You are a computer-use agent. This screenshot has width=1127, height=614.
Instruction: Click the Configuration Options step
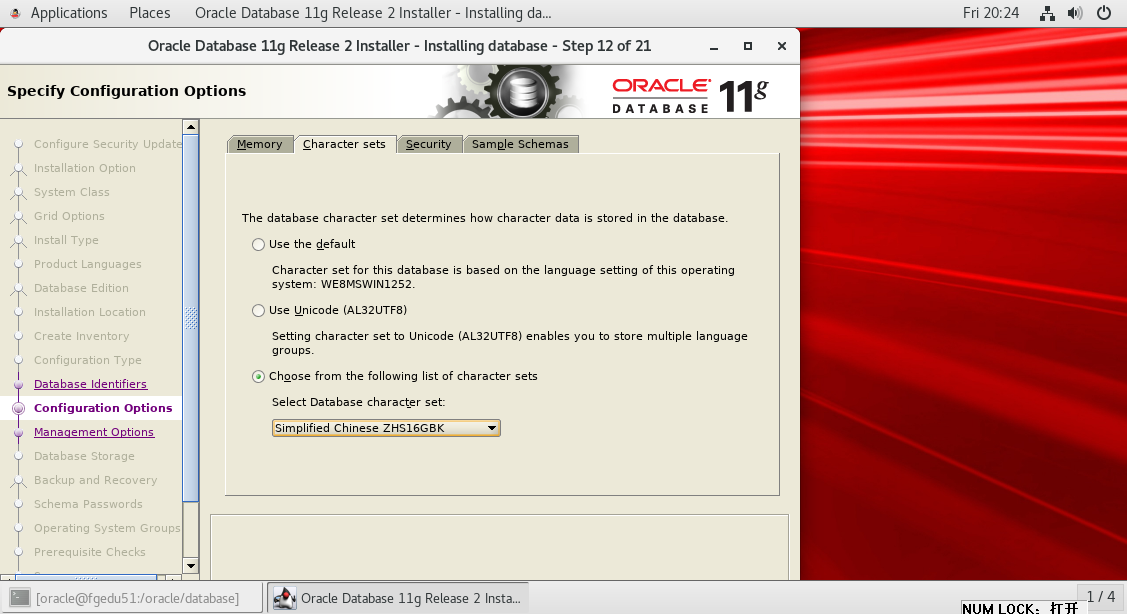(103, 408)
